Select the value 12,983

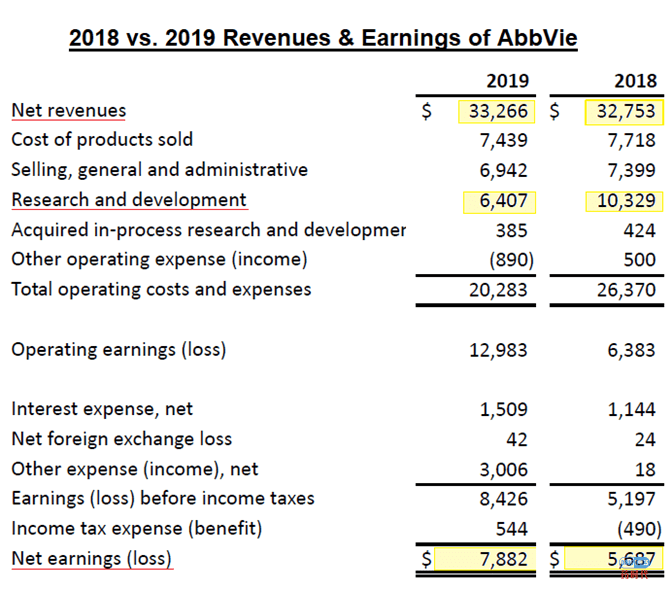(498, 350)
